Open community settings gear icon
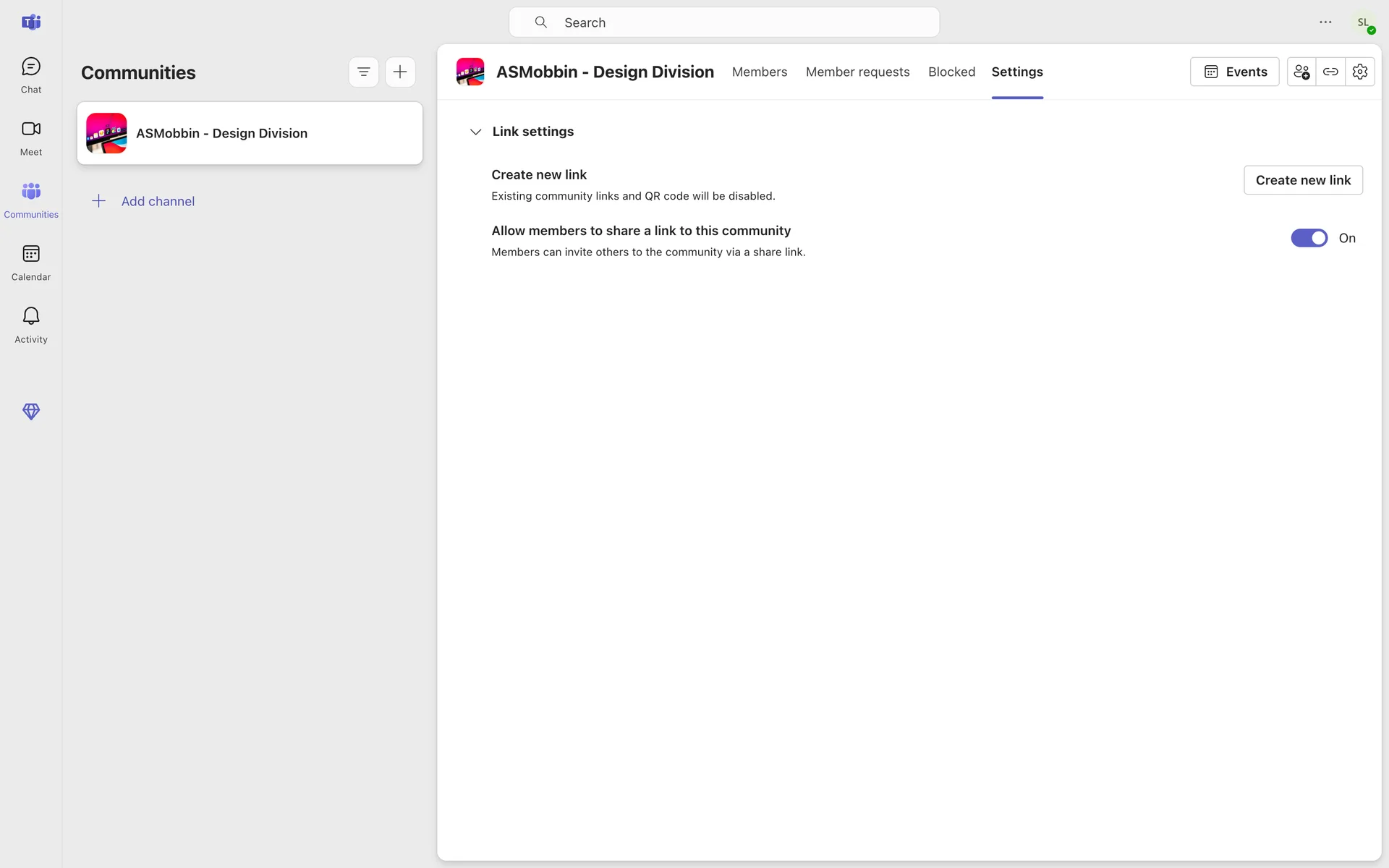 click(x=1359, y=72)
